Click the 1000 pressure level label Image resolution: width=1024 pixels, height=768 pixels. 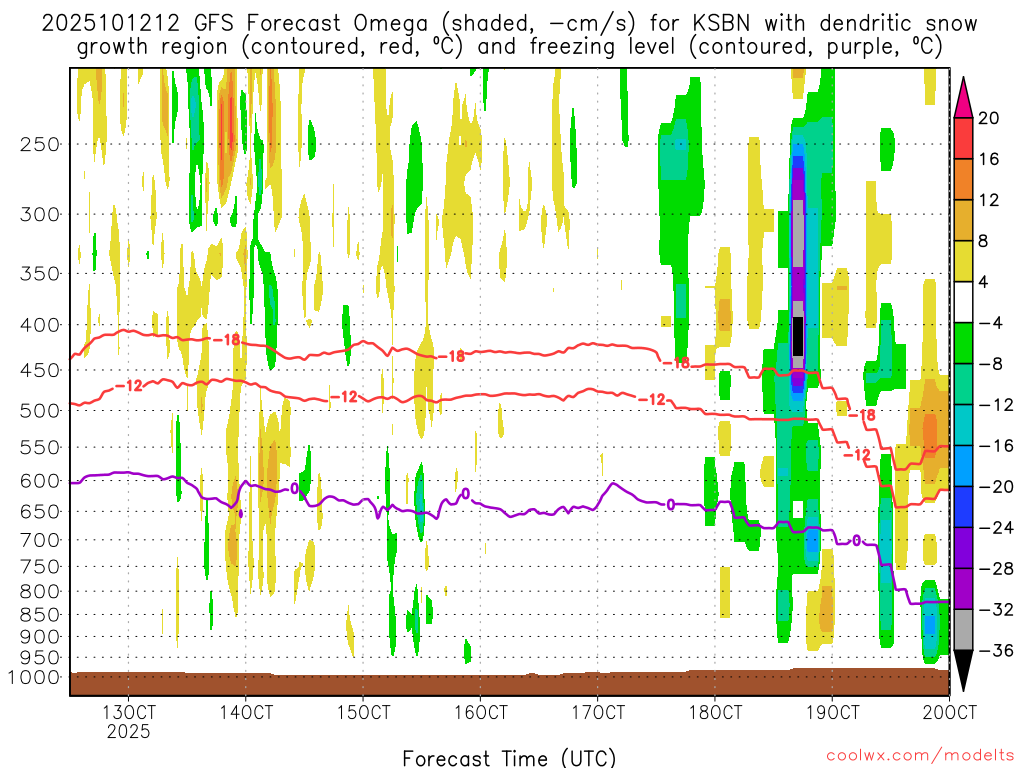coord(34,678)
